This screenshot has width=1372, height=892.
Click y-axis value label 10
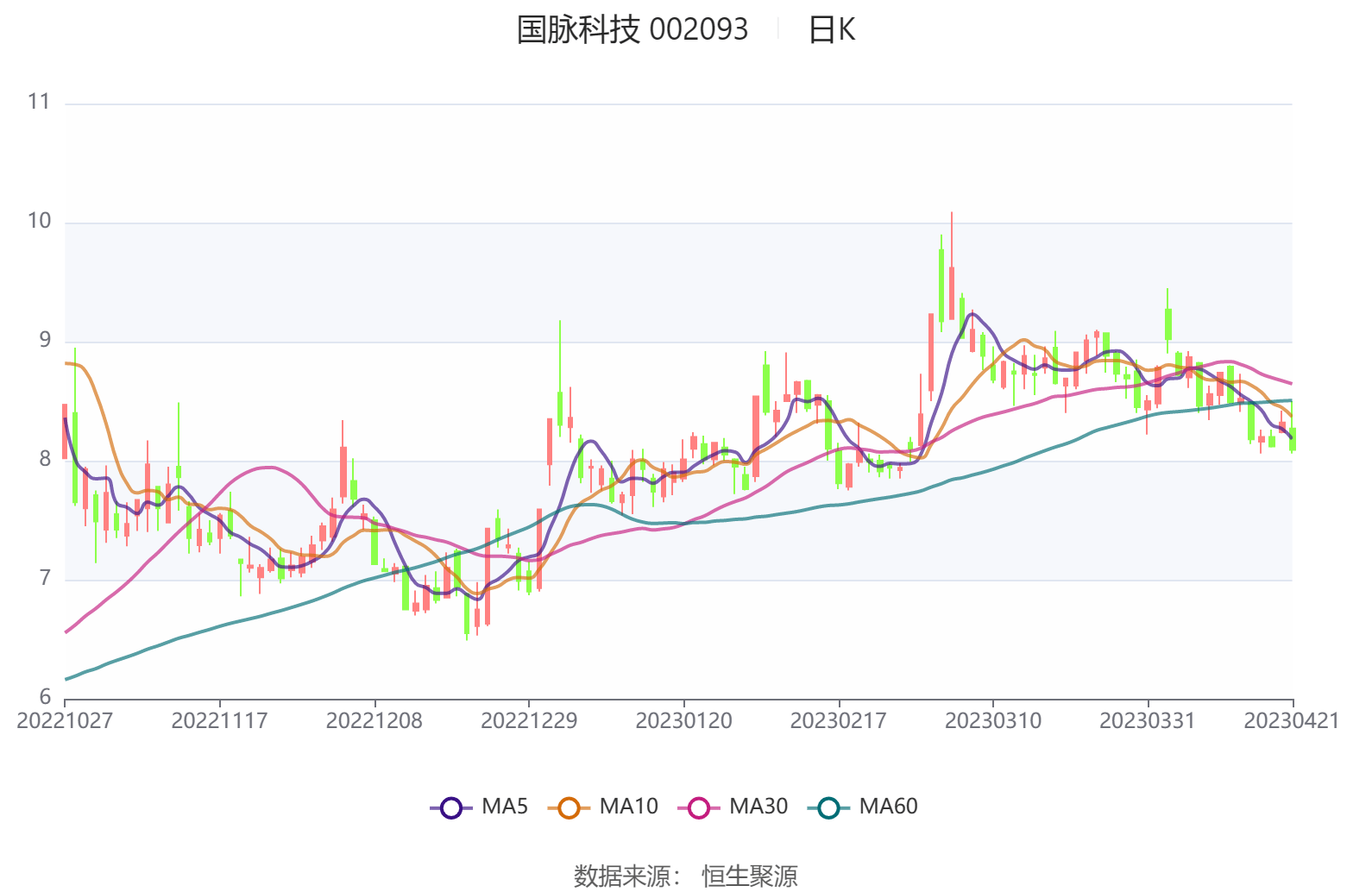(39, 221)
